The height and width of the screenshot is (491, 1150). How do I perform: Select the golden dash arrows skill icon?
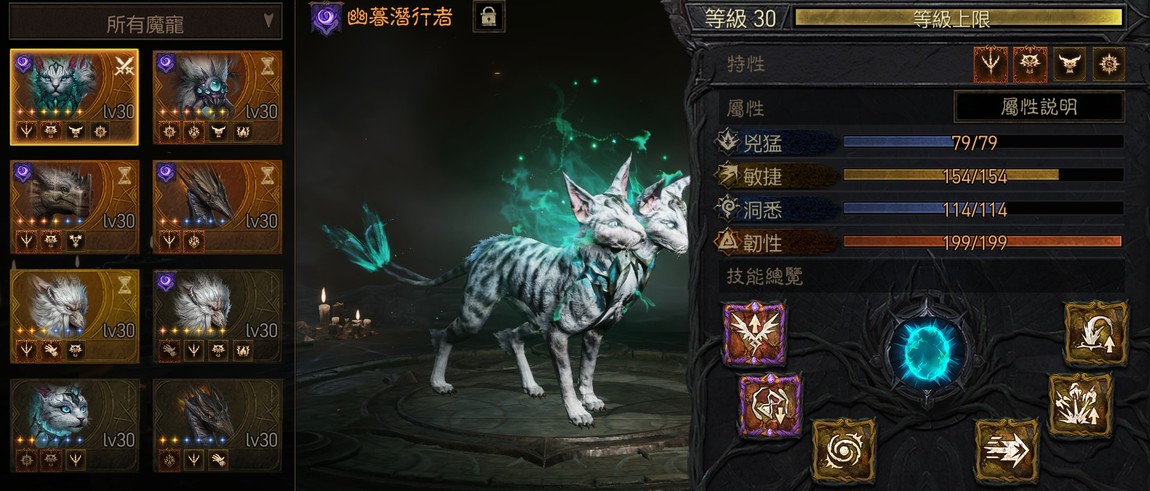coord(1006,451)
